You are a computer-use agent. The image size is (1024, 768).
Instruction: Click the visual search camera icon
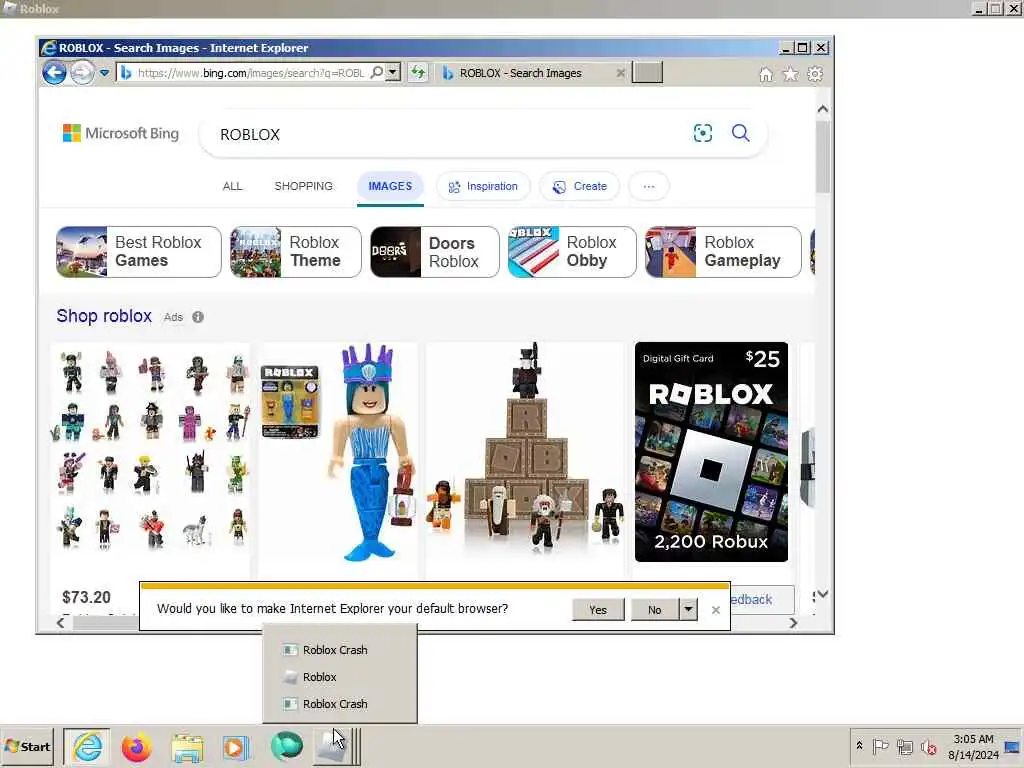click(x=703, y=133)
